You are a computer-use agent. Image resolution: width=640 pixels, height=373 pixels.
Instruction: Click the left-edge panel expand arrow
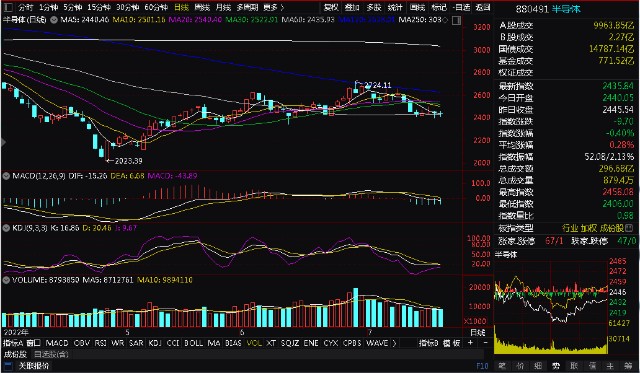(3, 142)
